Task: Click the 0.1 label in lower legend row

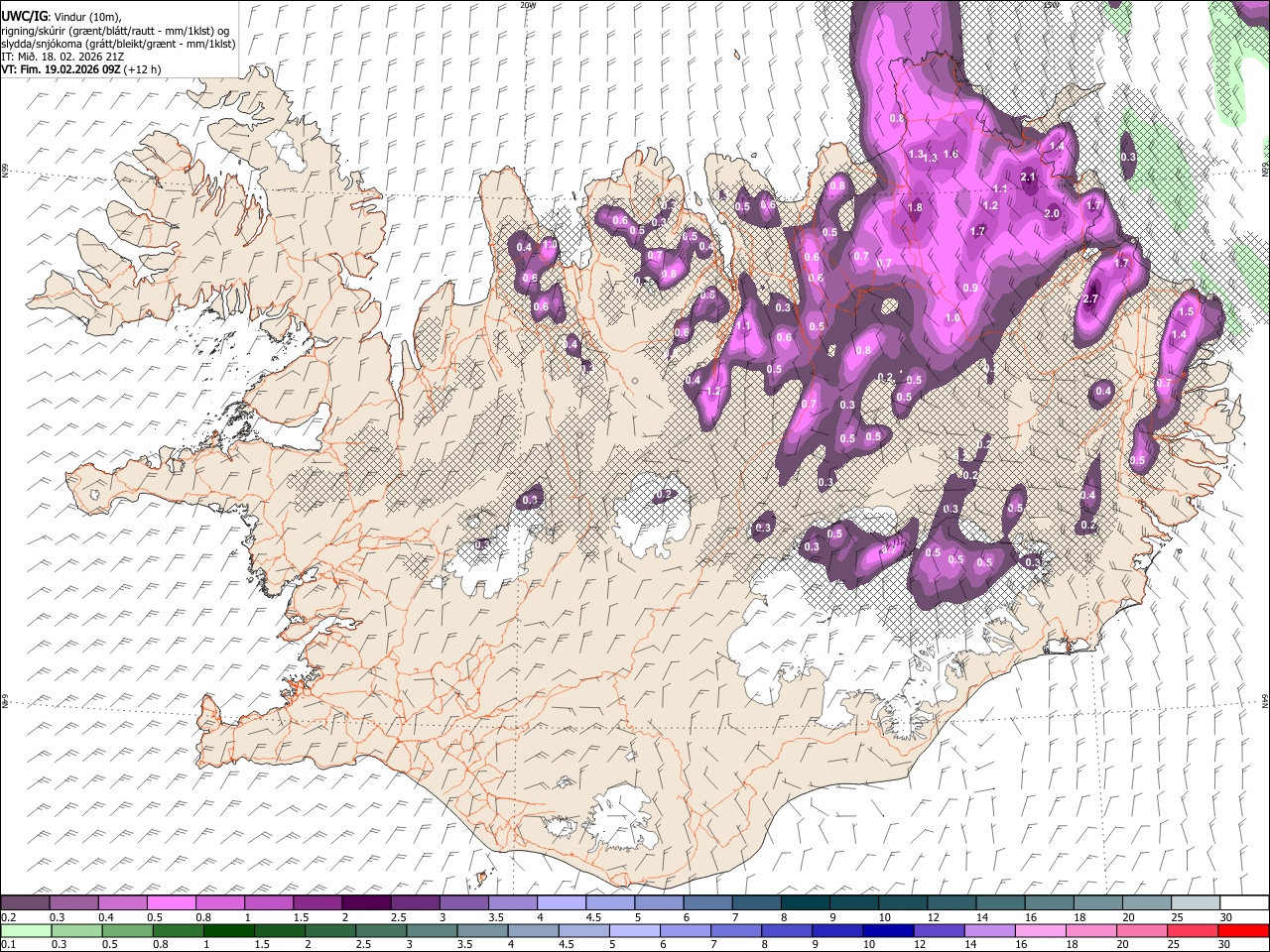Action: (x=7, y=944)
